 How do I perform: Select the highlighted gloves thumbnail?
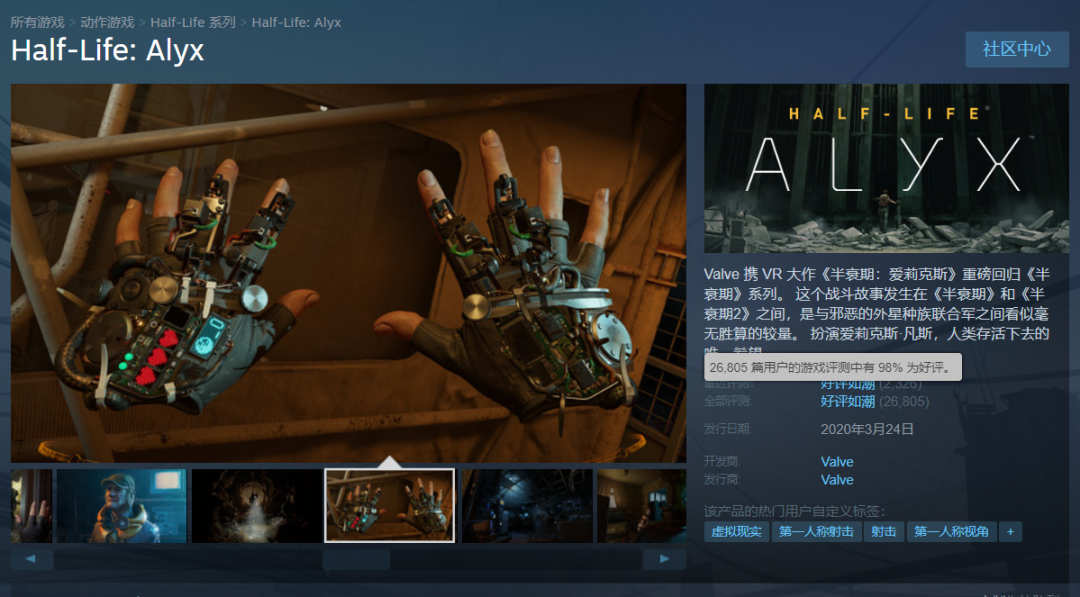390,506
